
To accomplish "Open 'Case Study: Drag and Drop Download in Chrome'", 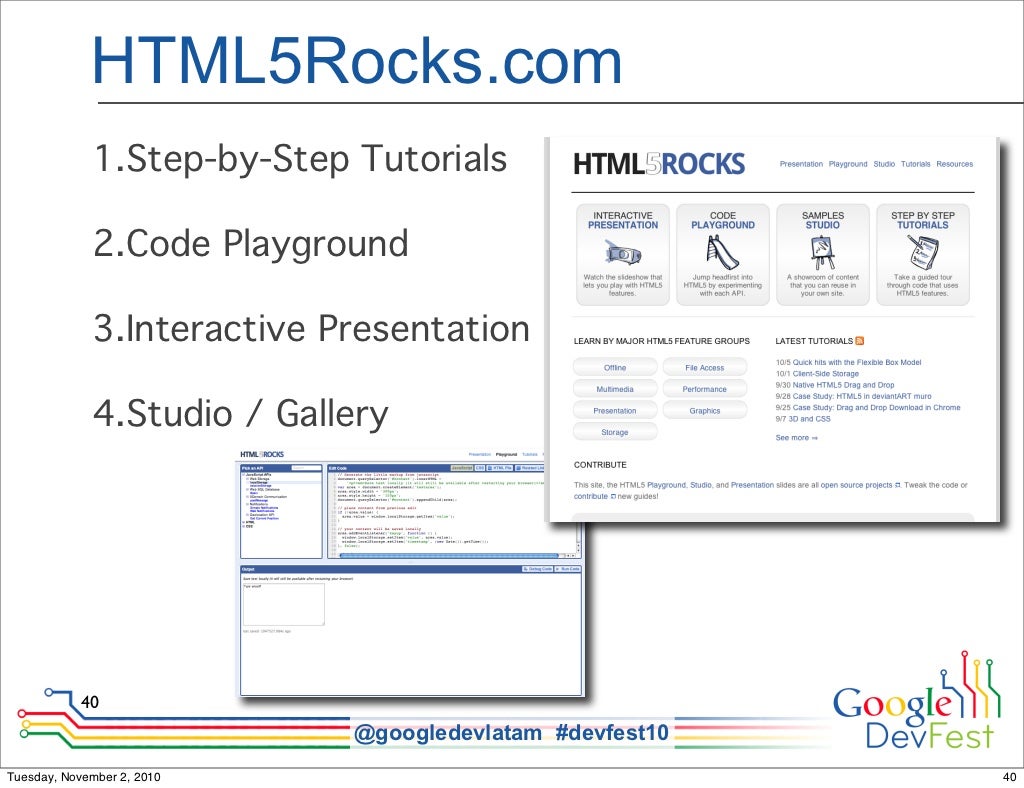I will pyautogui.click(x=876, y=407).
